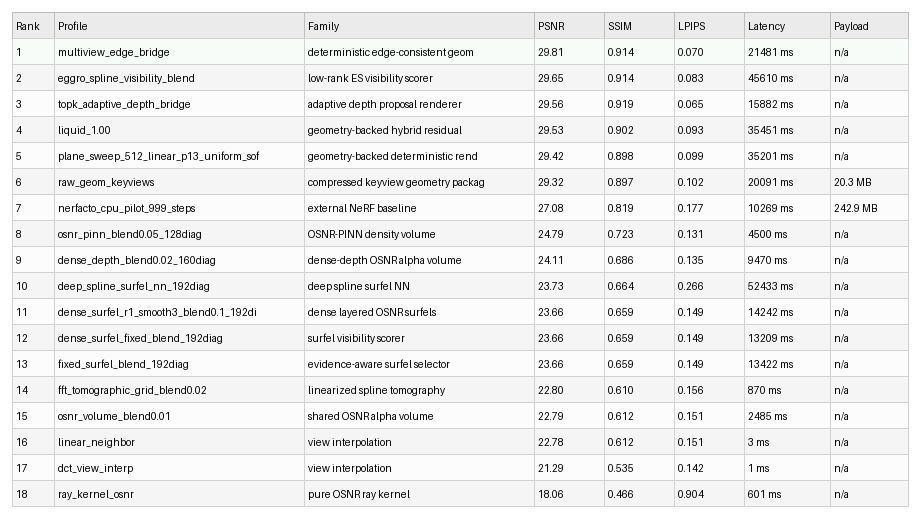Click the LPIPS column header
Viewport: 920px width, 518px height.
click(709, 26)
